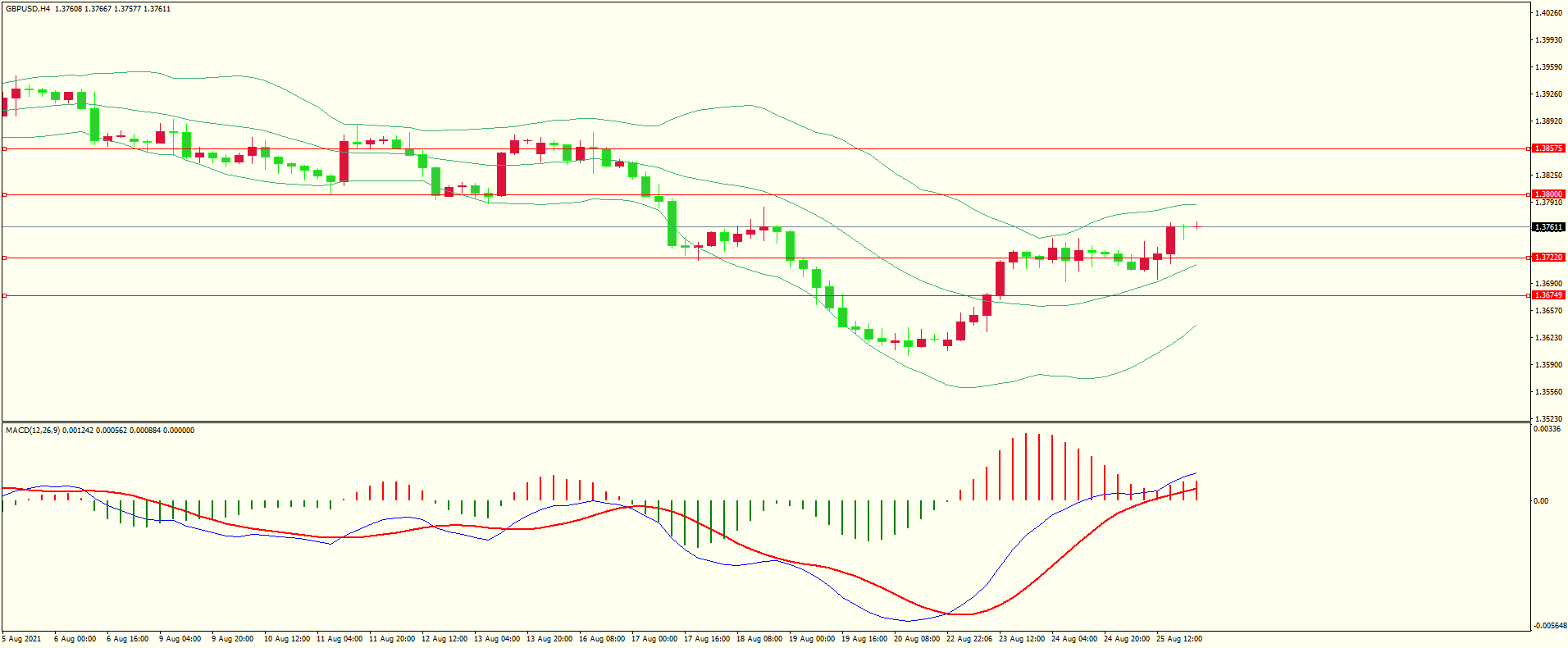
Task: Click the 1.36900 price scale value
Action: [x=1548, y=284]
